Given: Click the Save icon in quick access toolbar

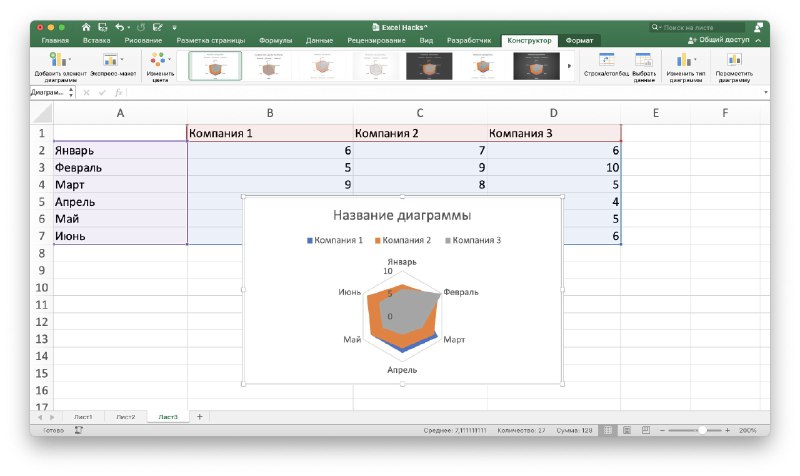Looking at the screenshot, I should tap(103, 27).
